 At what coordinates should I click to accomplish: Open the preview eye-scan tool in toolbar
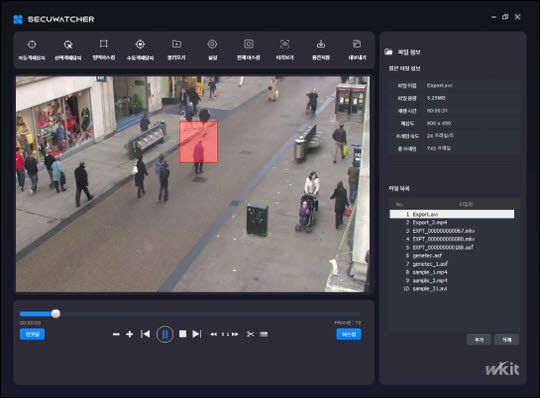284,44
